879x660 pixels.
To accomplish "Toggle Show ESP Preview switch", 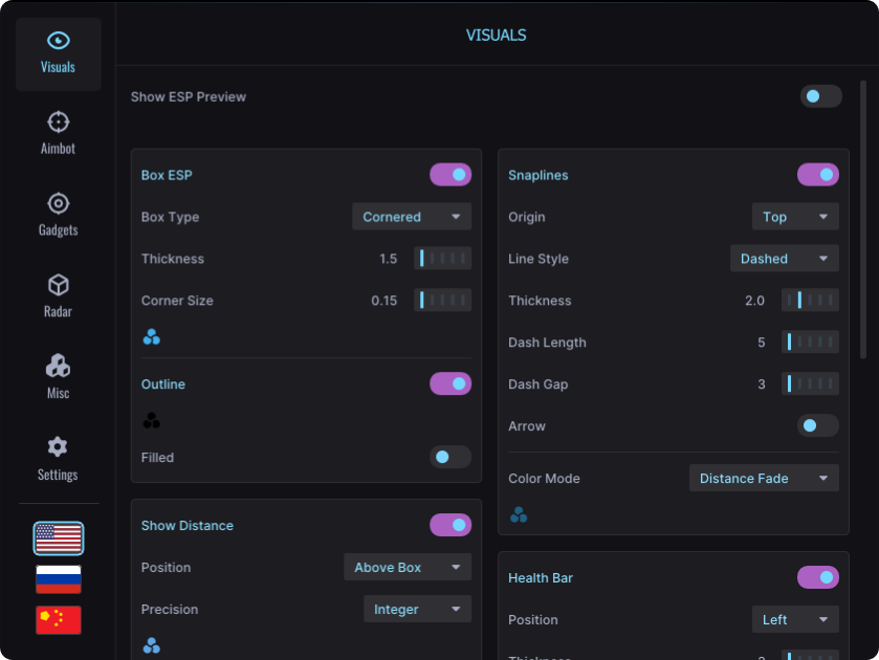I will pyautogui.click(x=821, y=96).
